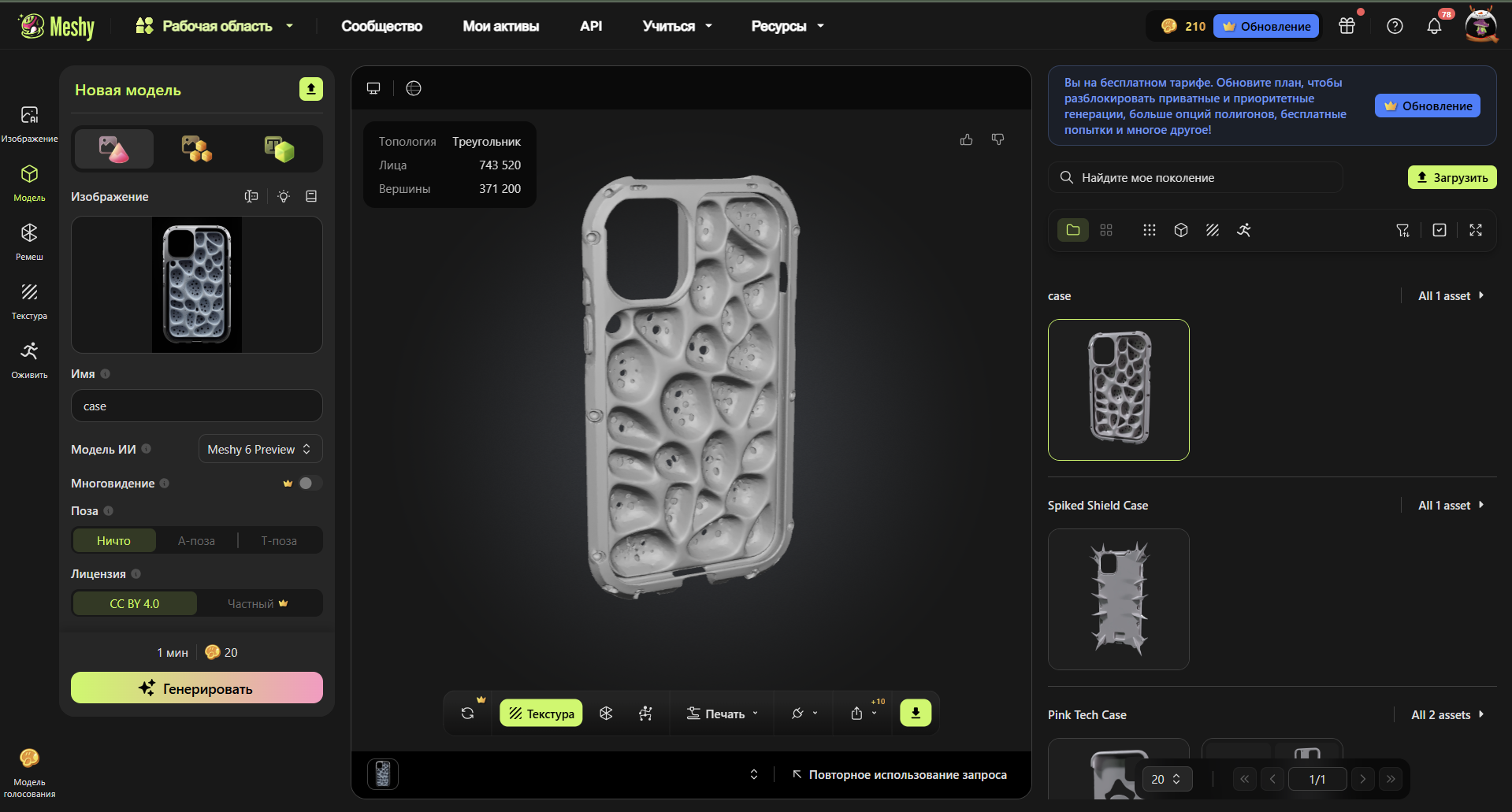Screen dimensions: 1512x812
Task: Open the user avatar profile menu
Action: [1481, 25]
